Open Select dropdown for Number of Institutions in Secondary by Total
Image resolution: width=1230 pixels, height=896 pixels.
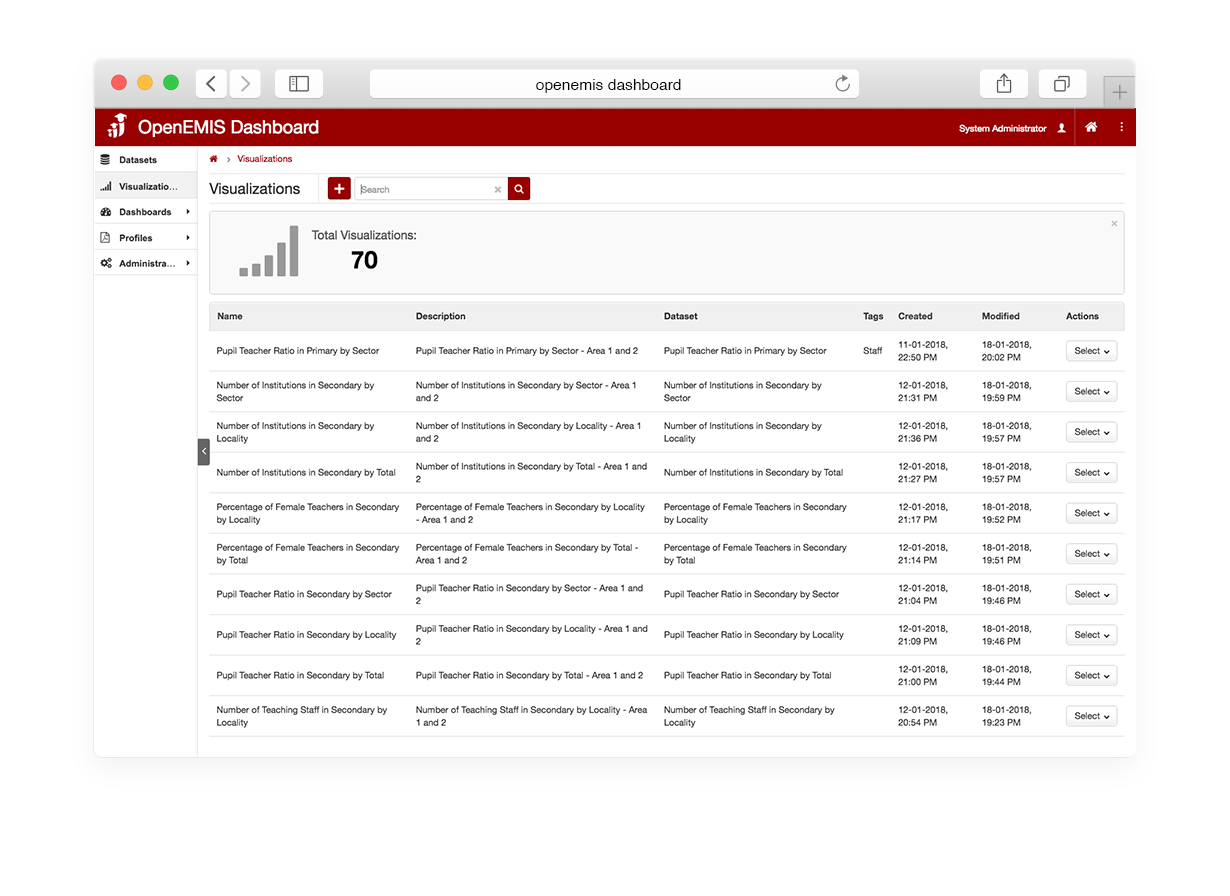pyautogui.click(x=1091, y=473)
